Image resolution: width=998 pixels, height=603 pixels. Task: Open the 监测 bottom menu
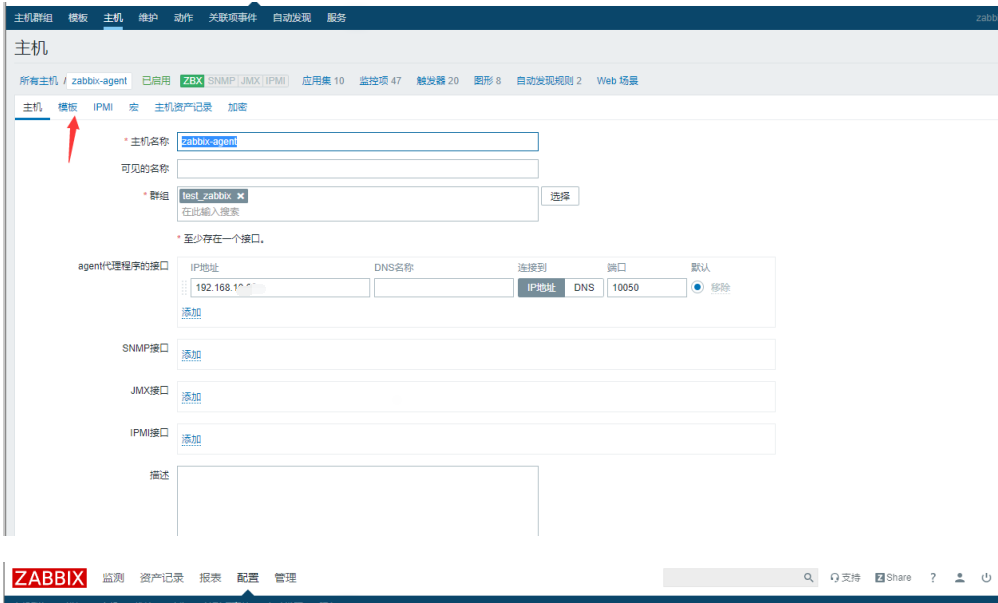click(x=113, y=578)
